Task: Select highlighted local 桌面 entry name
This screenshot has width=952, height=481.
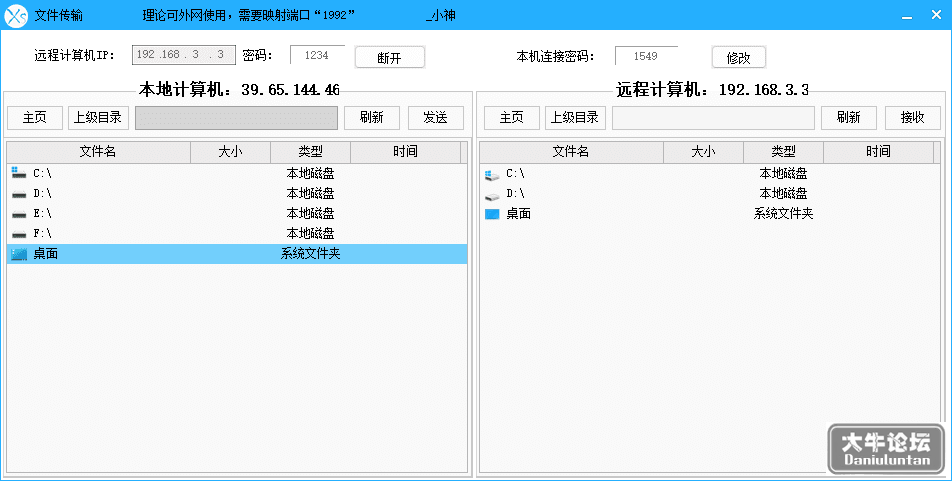Action: coord(46,254)
